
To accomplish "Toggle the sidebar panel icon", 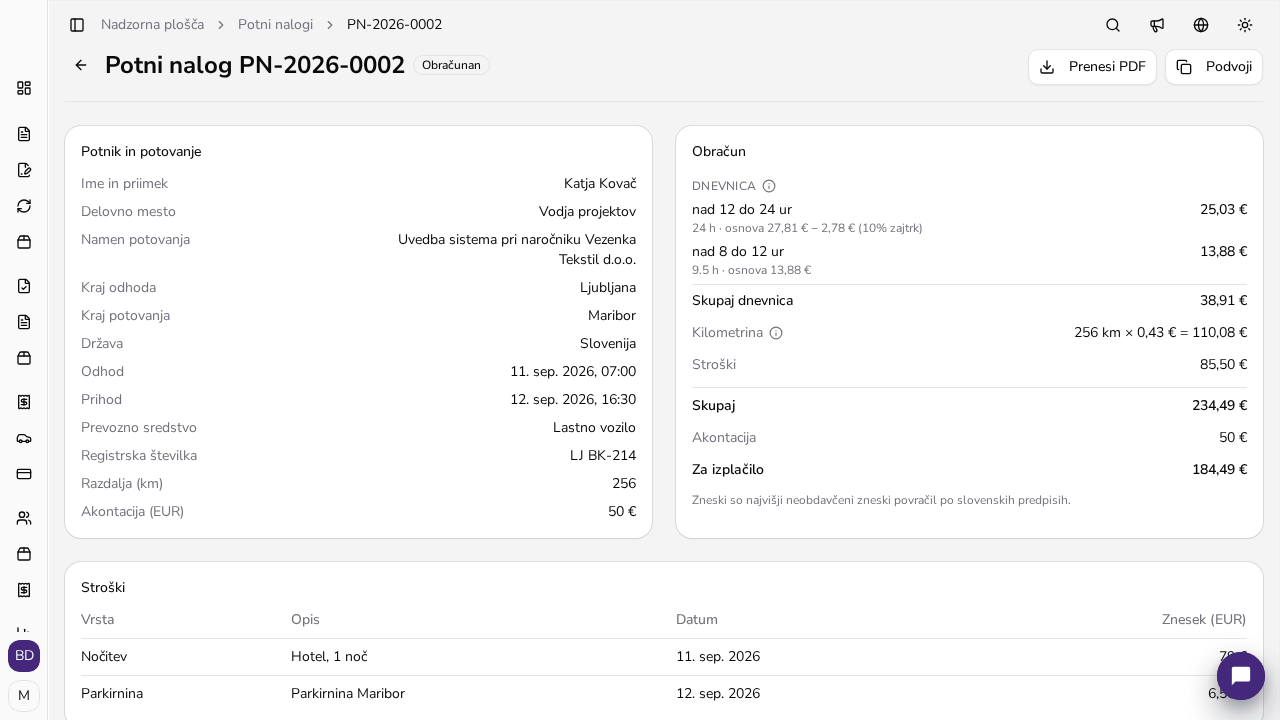I will point(77,25).
